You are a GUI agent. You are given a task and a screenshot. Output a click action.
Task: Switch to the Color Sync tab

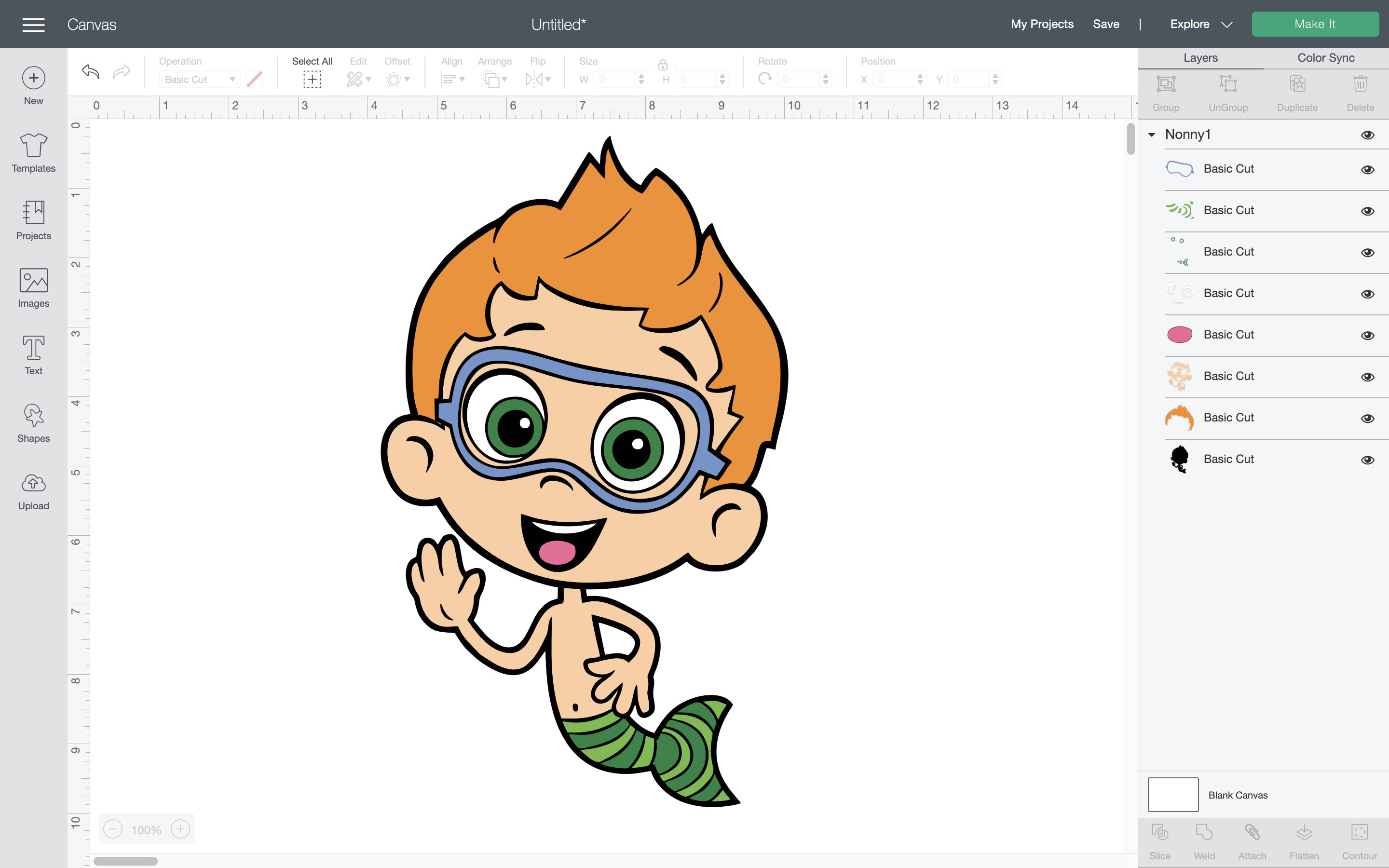click(1326, 58)
